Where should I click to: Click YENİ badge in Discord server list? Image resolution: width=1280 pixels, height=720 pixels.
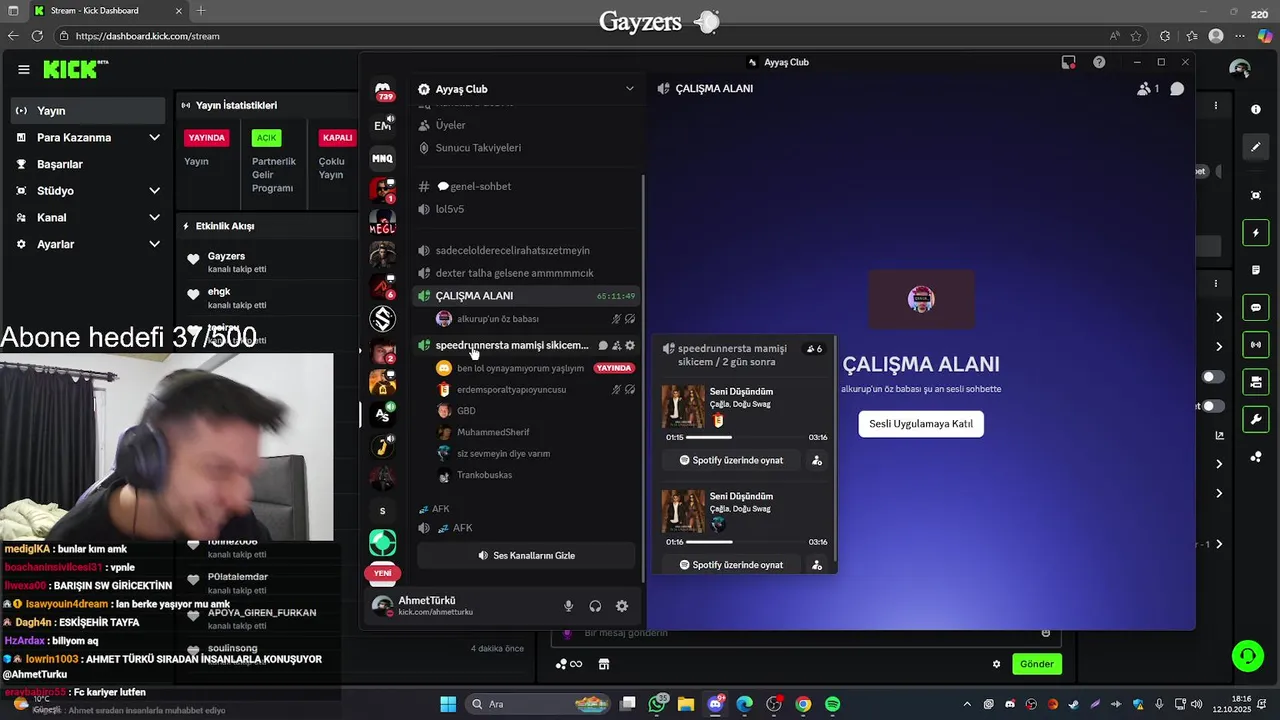point(382,573)
